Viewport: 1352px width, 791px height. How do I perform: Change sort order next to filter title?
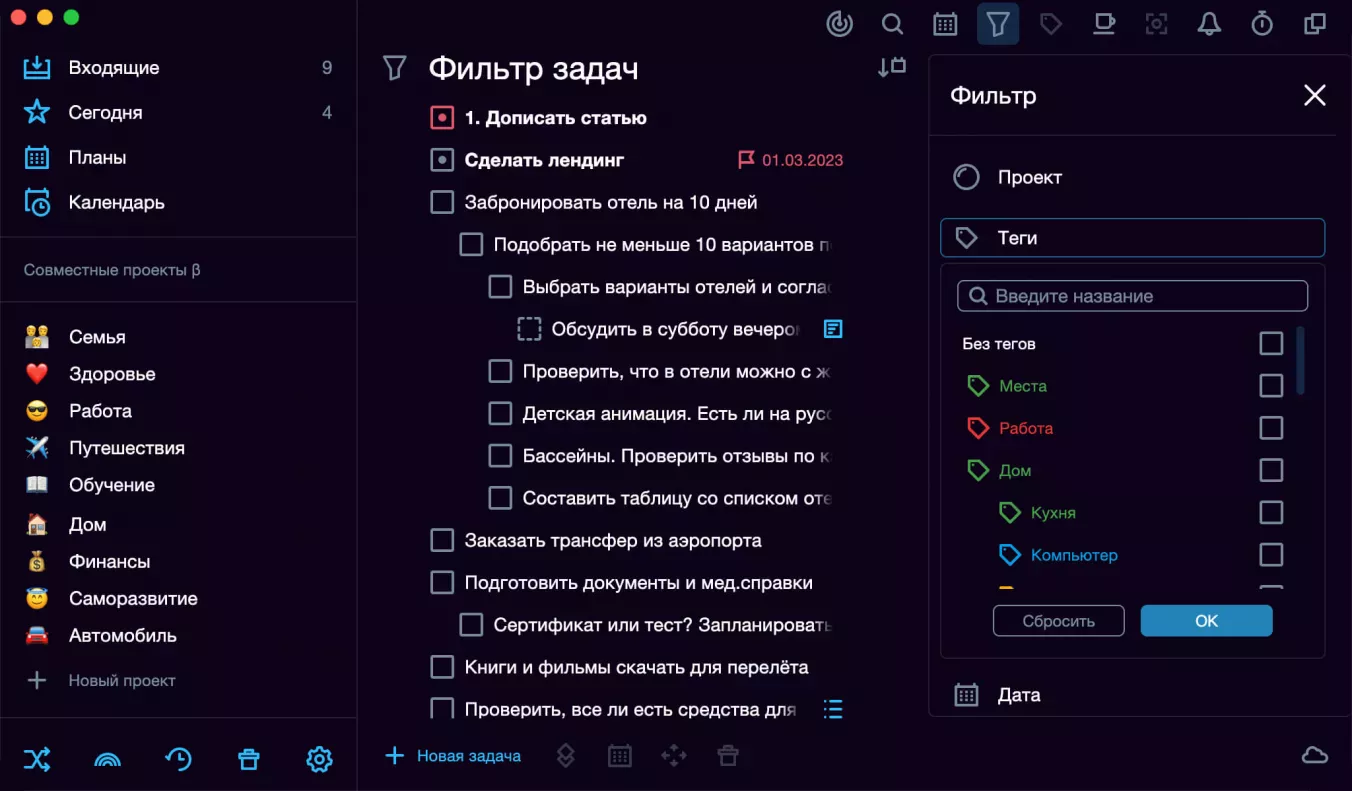892,67
